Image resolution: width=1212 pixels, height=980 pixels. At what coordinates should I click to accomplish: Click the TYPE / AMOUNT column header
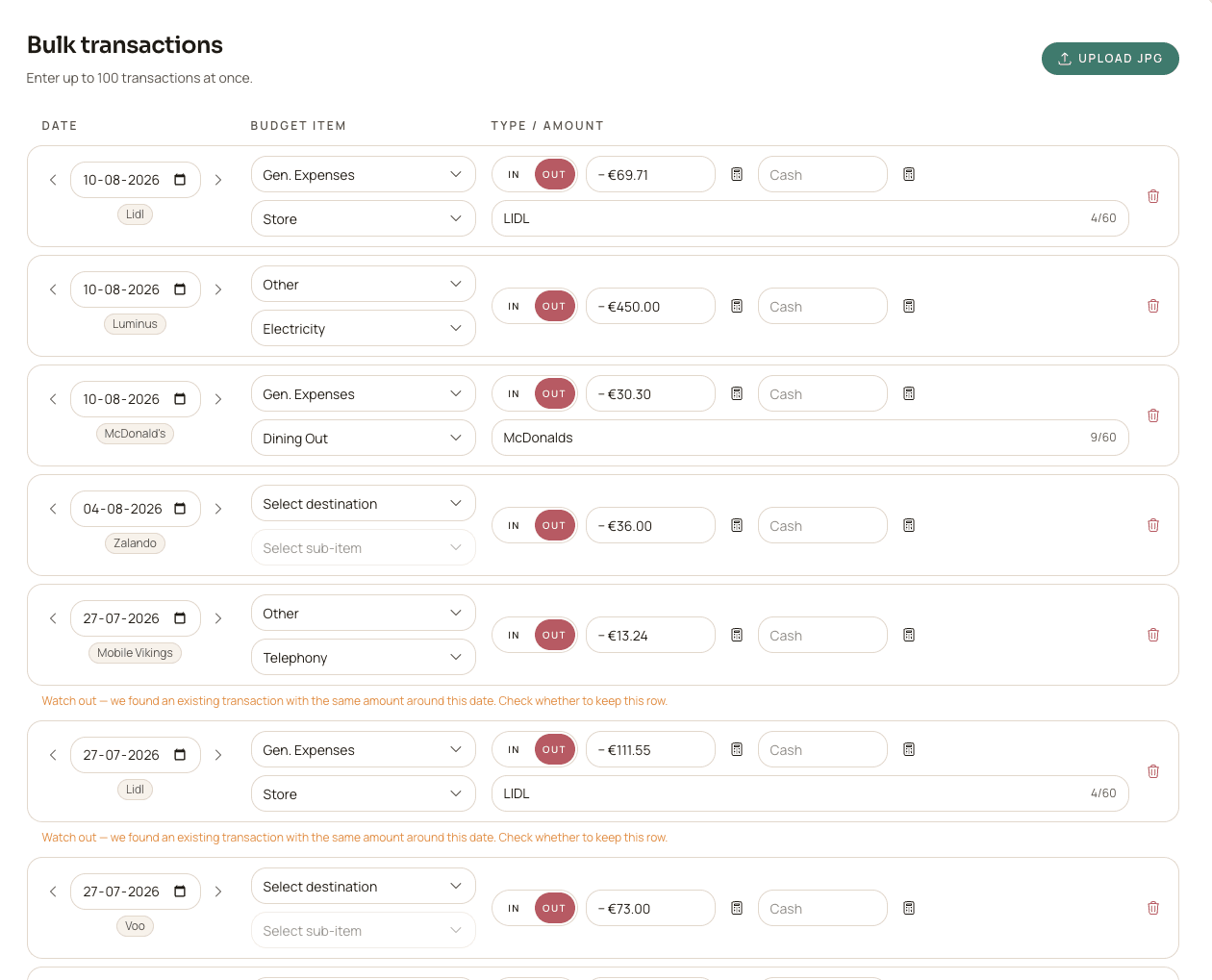(547, 125)
